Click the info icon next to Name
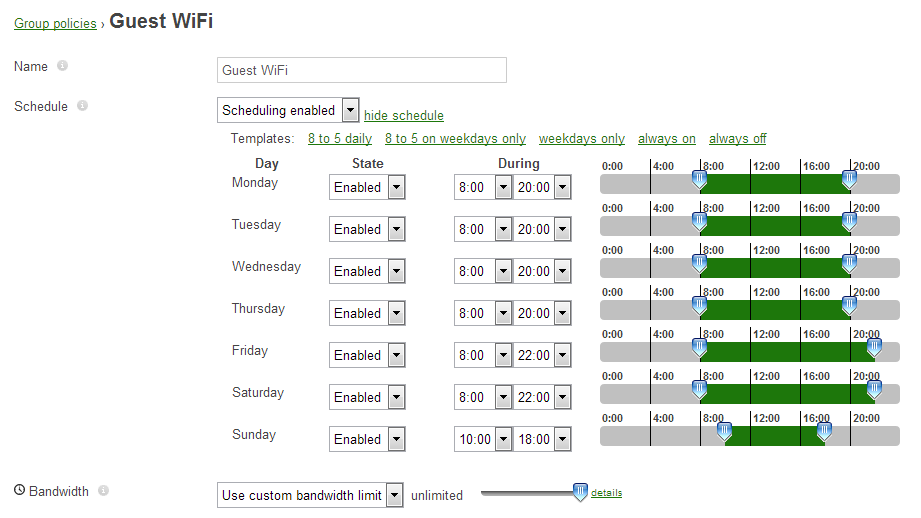Image resolution: width=921 pixels, height=518 pixels. click(62, 66)
